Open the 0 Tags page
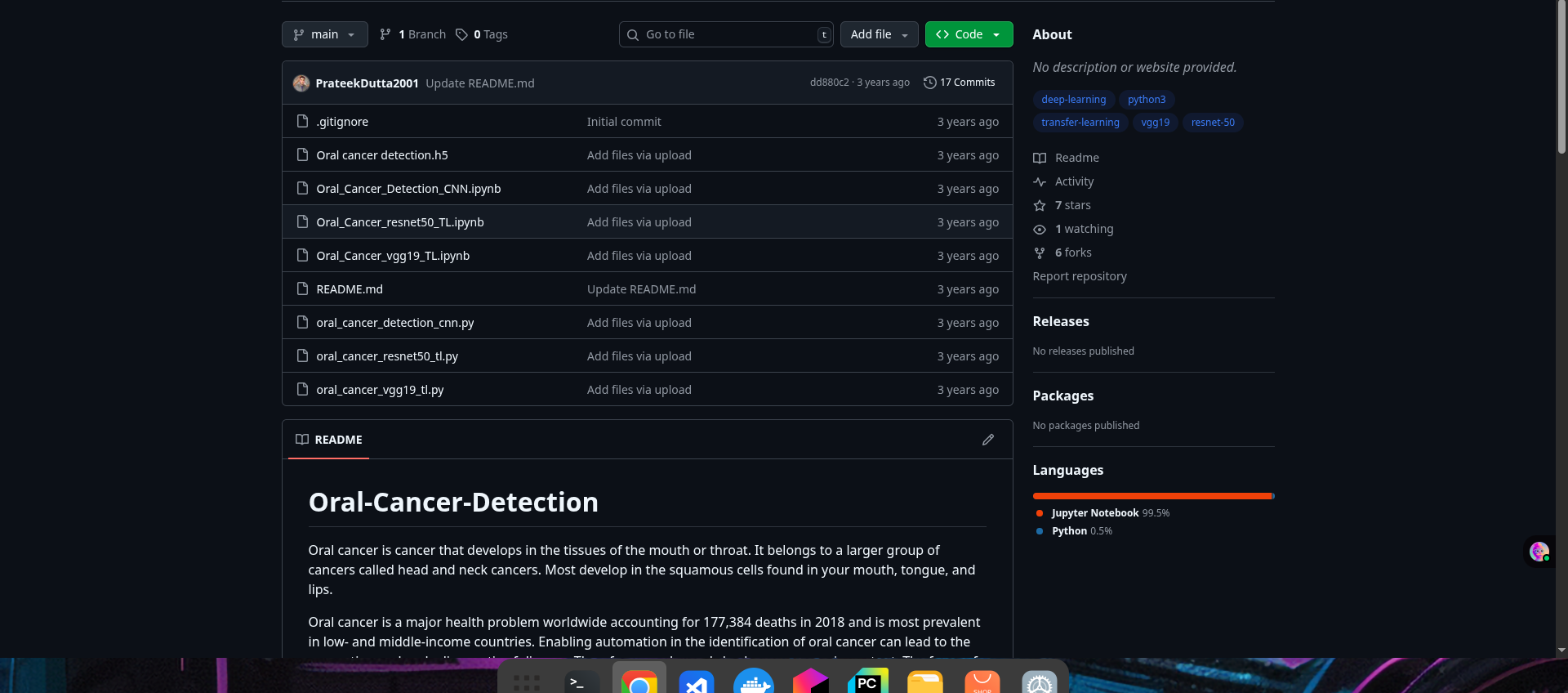The width and height of the screenshot is (1568, 693). [482, 34]
